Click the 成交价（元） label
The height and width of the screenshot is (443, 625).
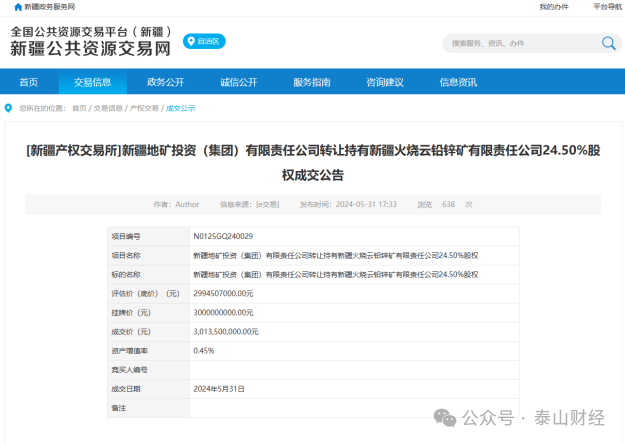click(131, 332)
